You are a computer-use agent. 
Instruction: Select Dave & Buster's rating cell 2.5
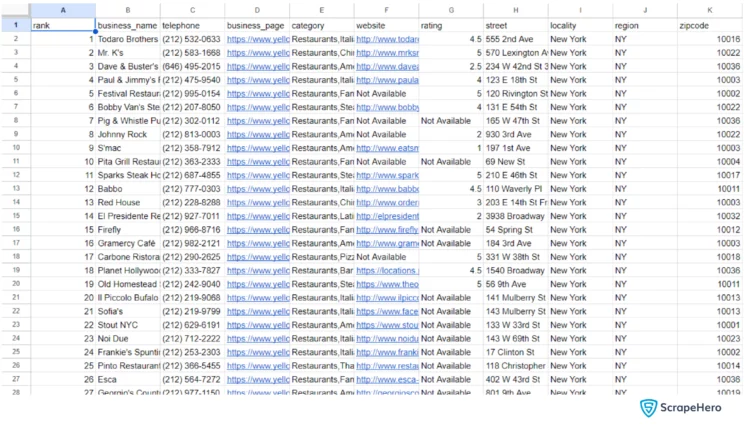tap(451, 66)
